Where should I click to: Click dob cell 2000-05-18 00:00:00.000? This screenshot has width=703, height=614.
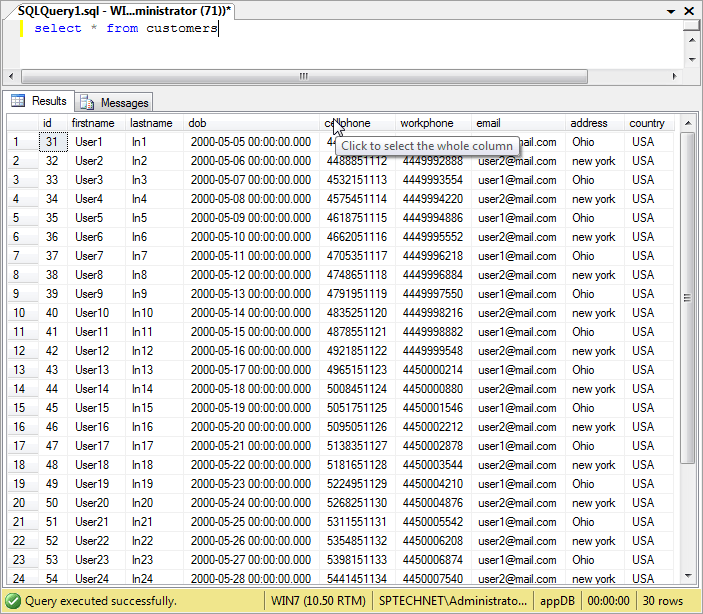(x=252, y=389)
